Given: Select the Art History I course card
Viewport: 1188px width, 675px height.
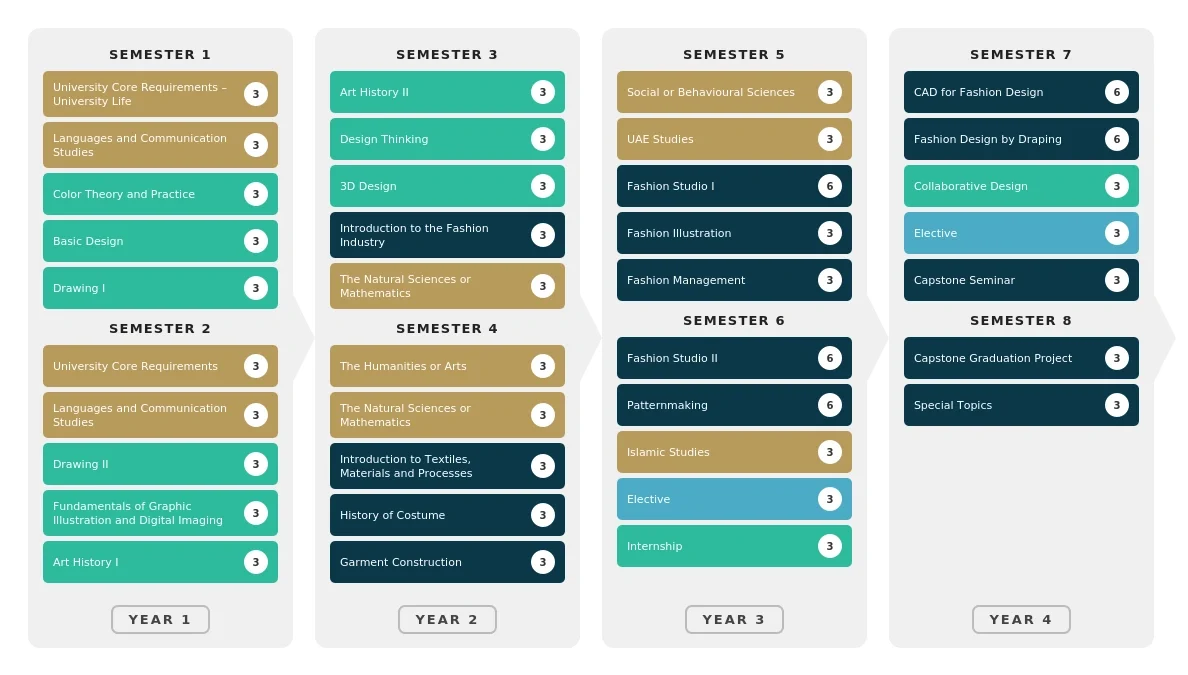Looking at the screenshot, I should click(160, 562).
